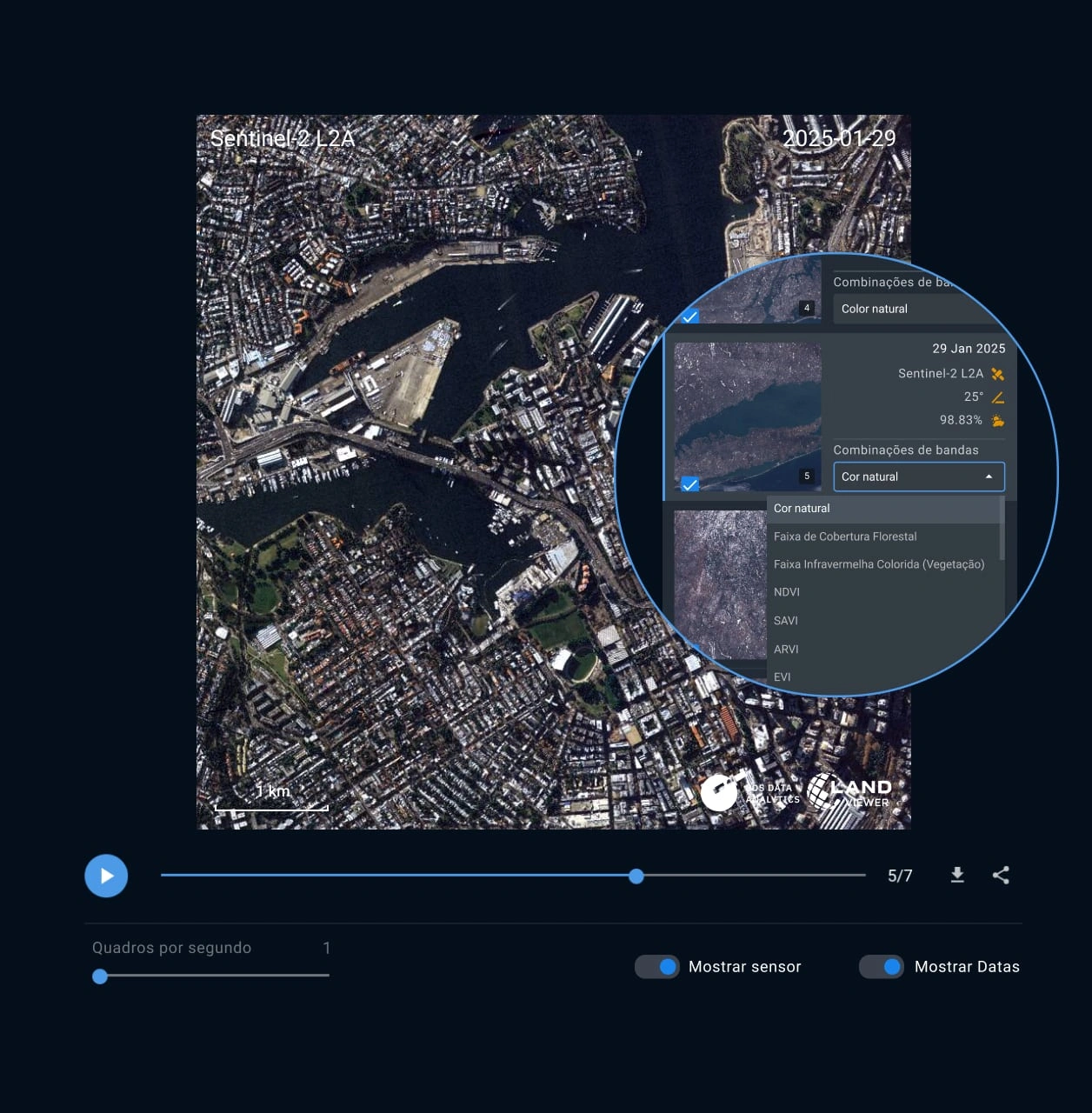Viewport: 1092px width, 1113px height.
Task: Uncheck the scene 5 selection checkbox
Action: 691,484
